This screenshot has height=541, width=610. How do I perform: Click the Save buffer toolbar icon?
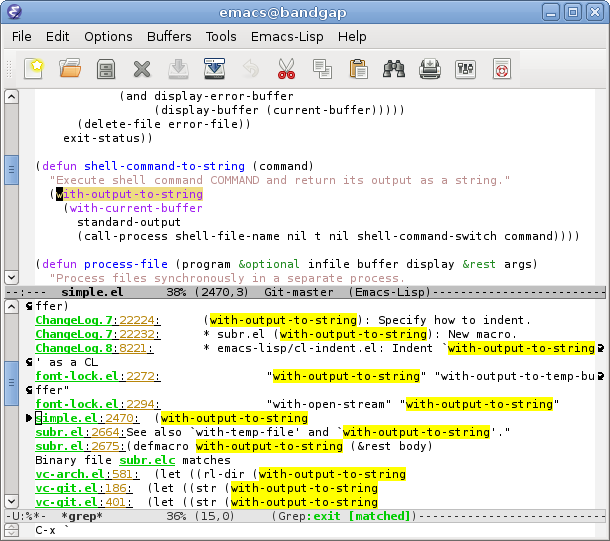click(178, 69)
